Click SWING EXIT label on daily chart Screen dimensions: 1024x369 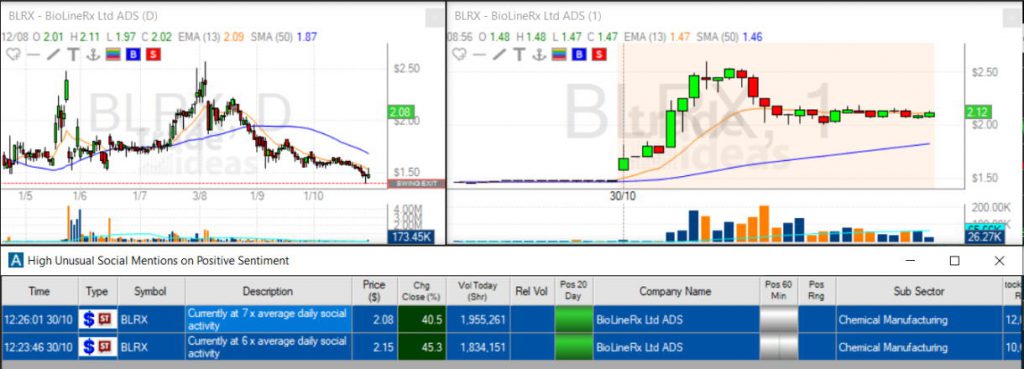[x=416, y=184]
